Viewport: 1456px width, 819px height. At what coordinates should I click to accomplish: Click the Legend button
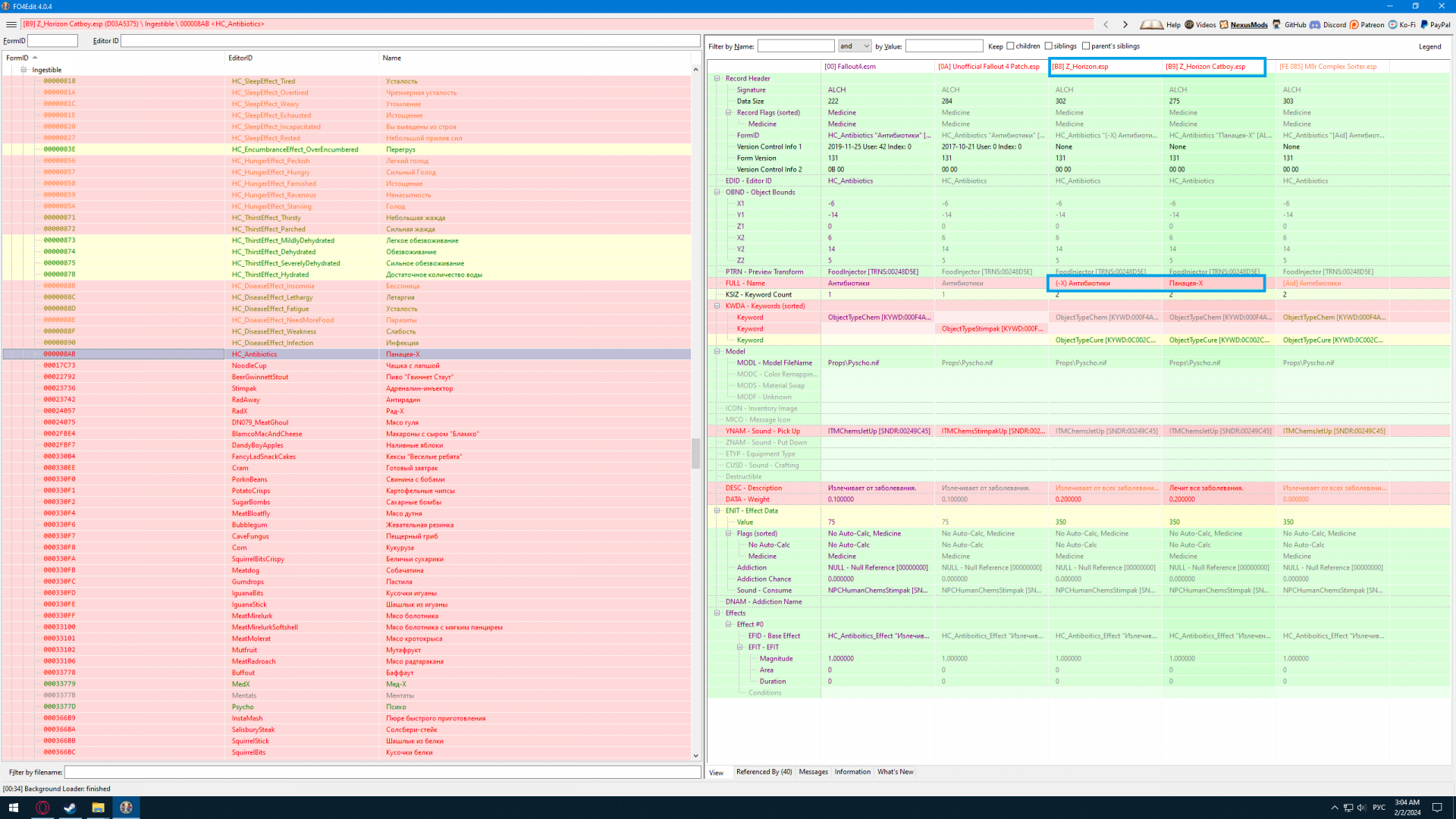tap(1429, 46)
